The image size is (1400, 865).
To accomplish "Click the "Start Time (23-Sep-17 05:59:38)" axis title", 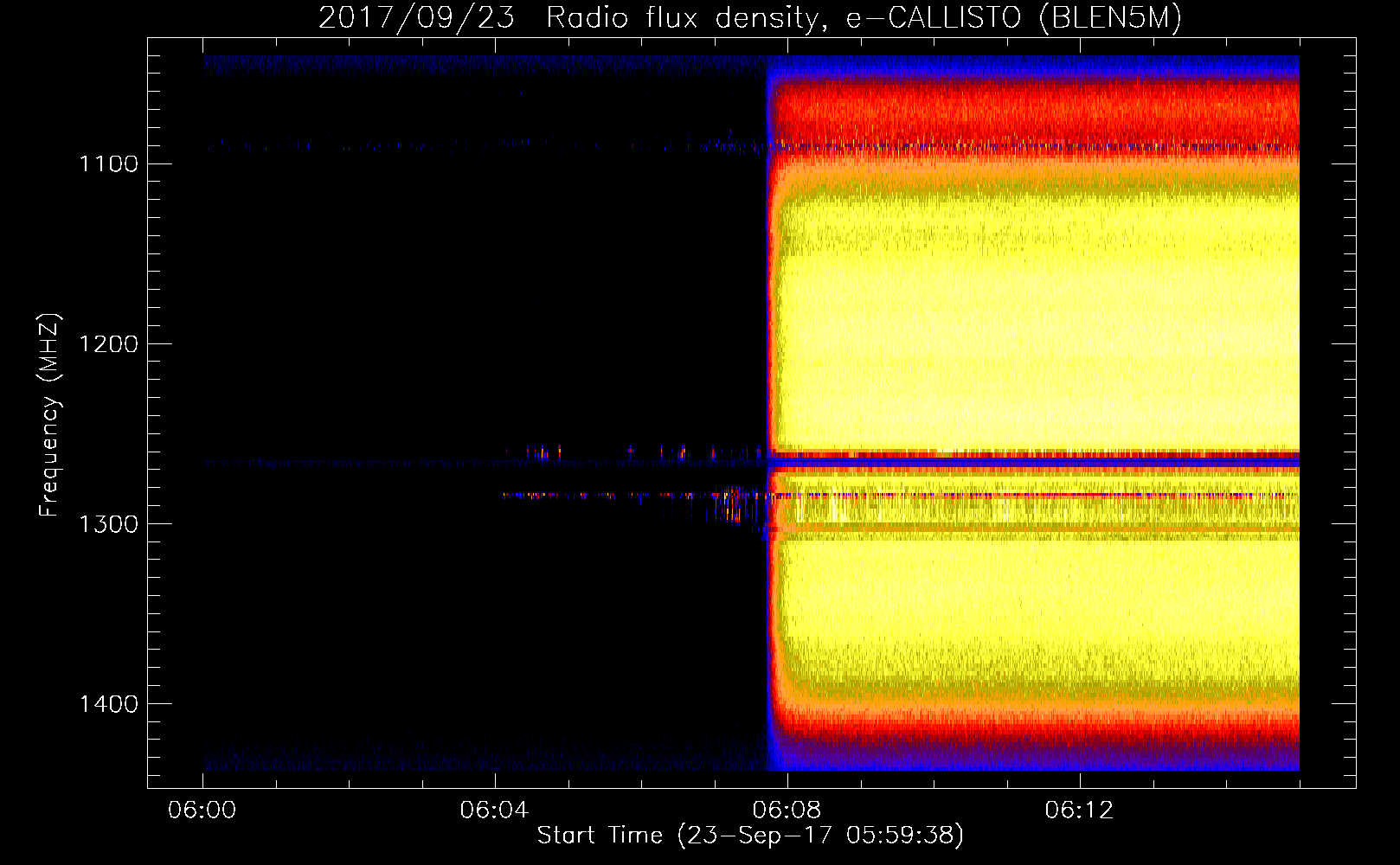I will (x=750, y=836).
